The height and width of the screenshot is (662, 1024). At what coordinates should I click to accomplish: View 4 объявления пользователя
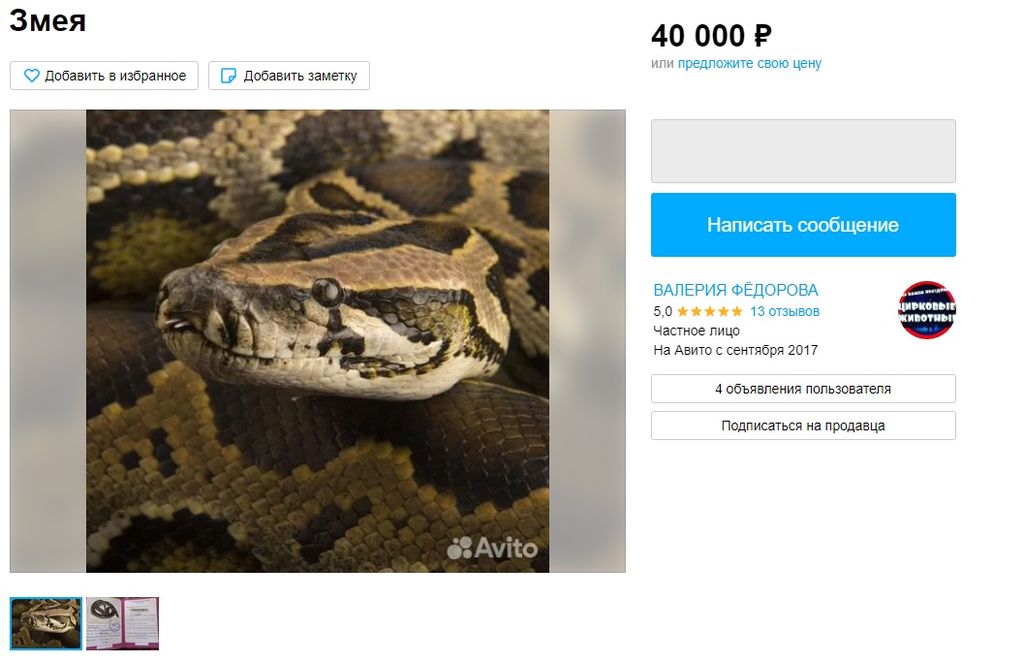tap(803, 388)
